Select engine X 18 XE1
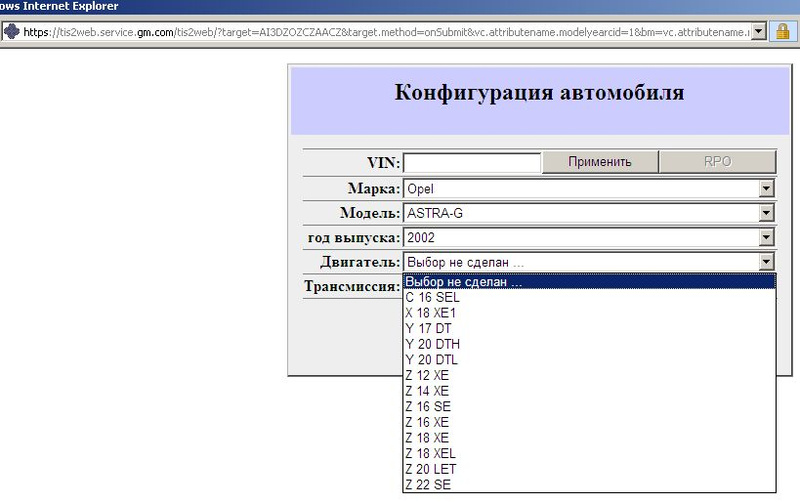This screenshot has height=502, width=800. [x=589, y=313]
